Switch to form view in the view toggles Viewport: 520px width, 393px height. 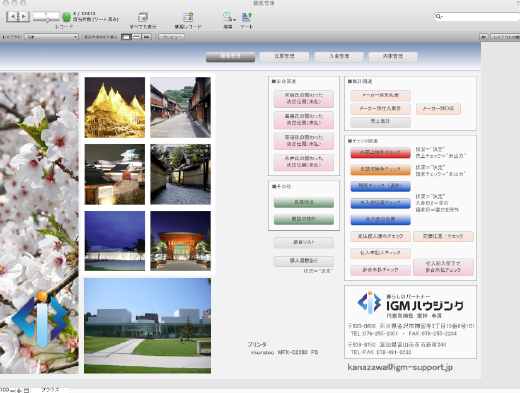[x=126, y=37]
